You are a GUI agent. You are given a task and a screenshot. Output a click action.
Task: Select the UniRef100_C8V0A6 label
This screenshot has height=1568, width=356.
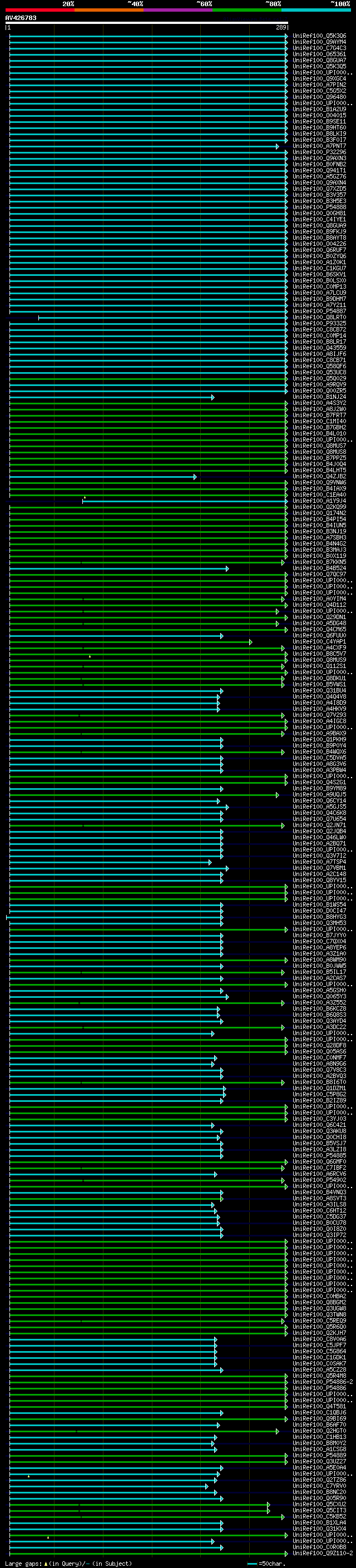[x=319, y=1339]
